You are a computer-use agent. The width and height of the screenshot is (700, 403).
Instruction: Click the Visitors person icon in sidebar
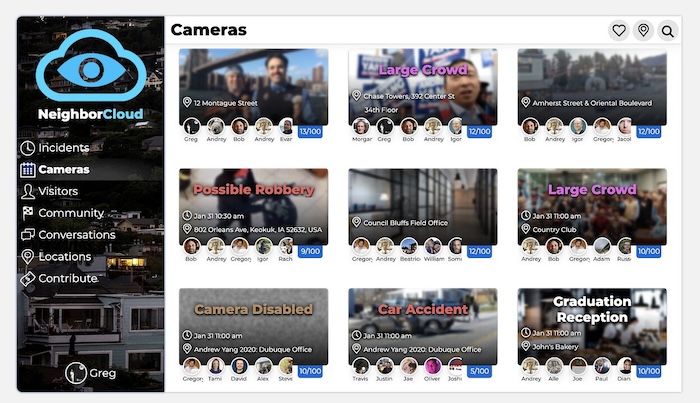[28, 191]
